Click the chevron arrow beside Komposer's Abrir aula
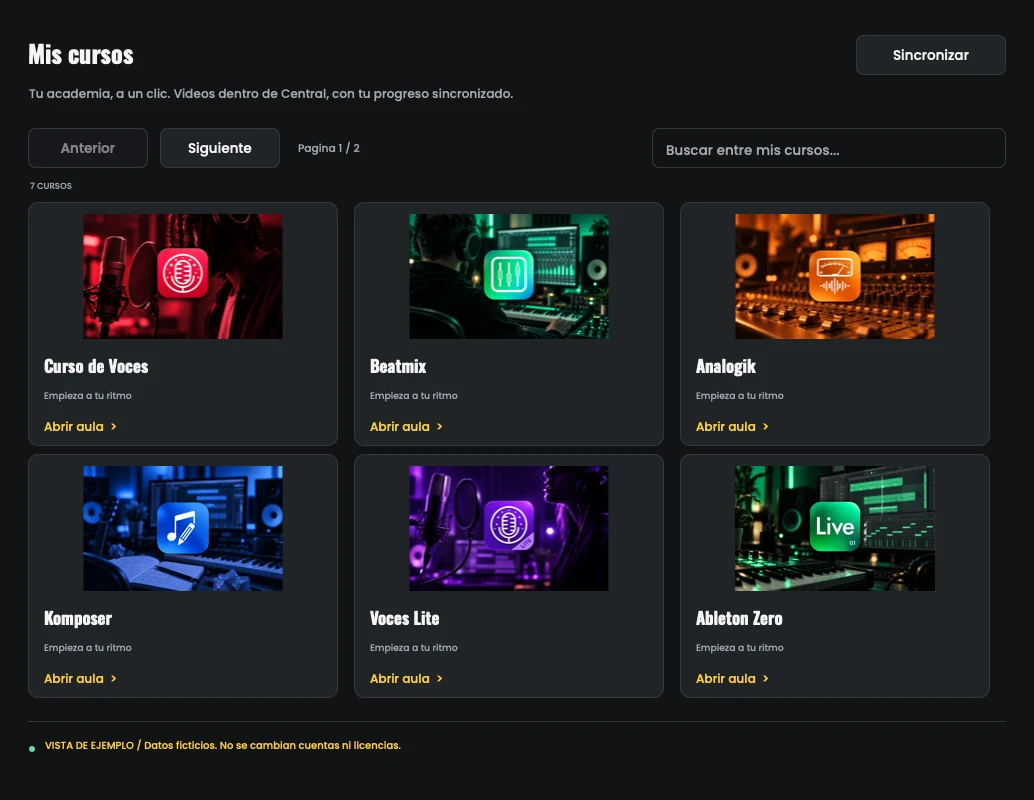 [x=113, y=679]
